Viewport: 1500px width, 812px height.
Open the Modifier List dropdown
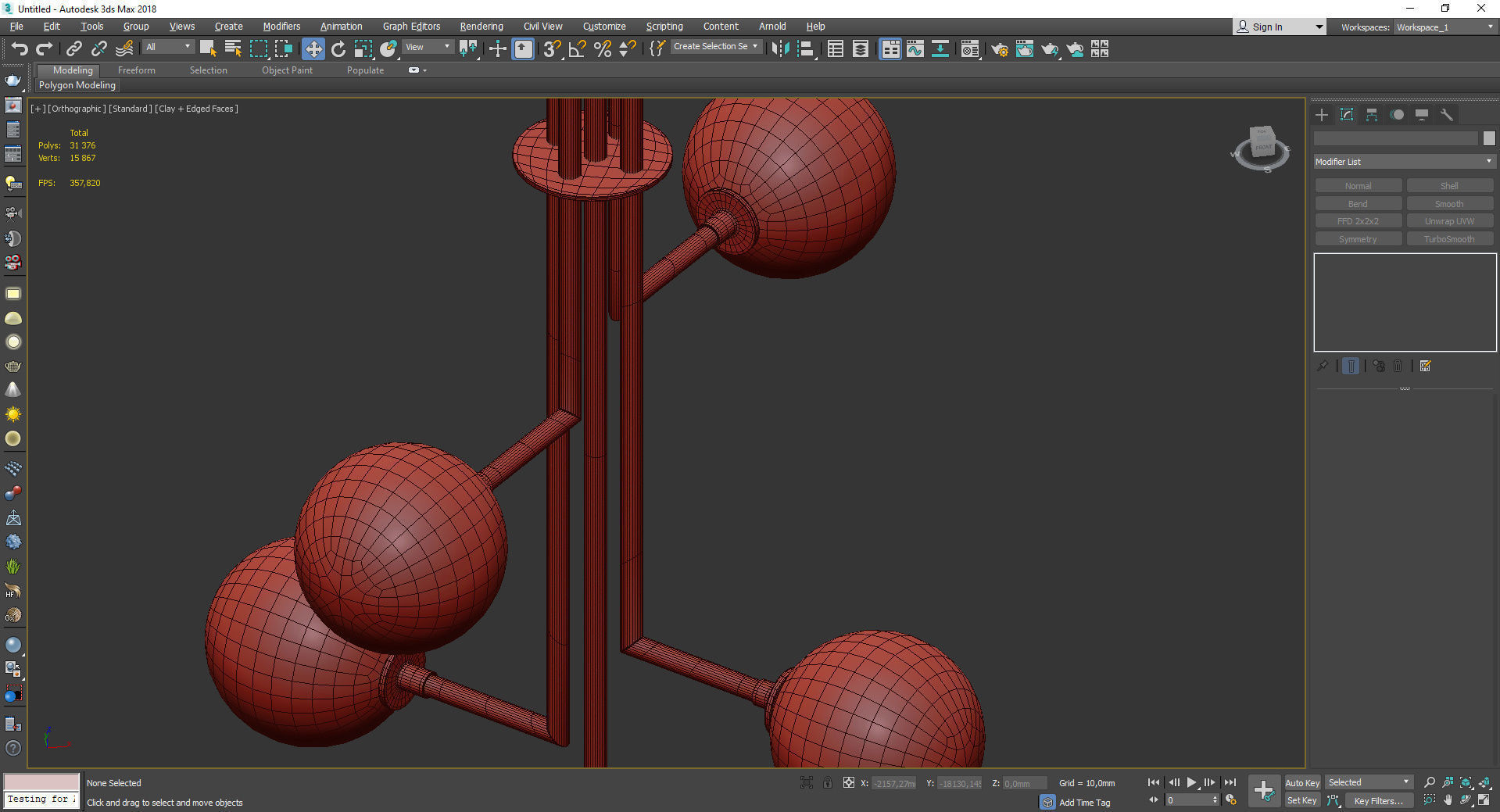coord(1405,162)
